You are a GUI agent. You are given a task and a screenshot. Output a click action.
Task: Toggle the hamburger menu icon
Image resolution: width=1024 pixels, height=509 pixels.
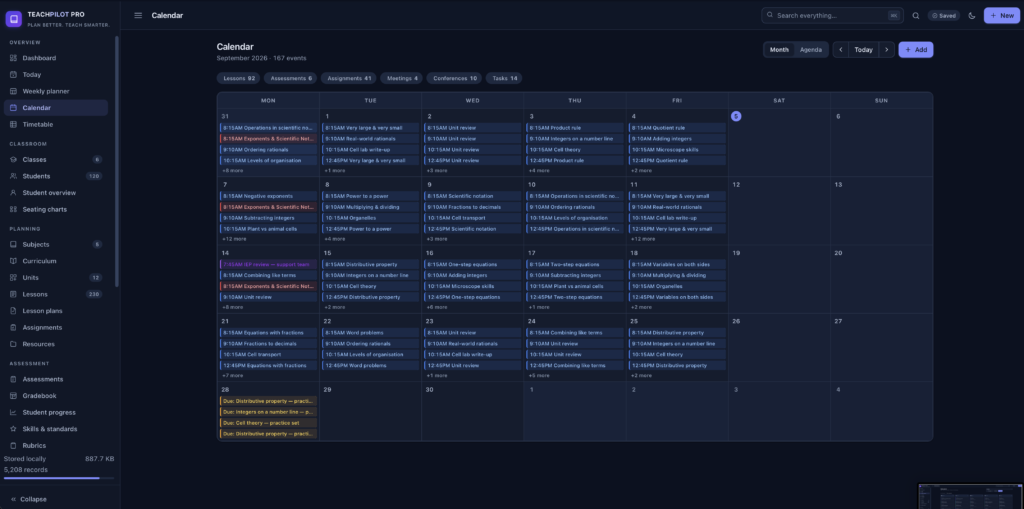pos(138,15)
